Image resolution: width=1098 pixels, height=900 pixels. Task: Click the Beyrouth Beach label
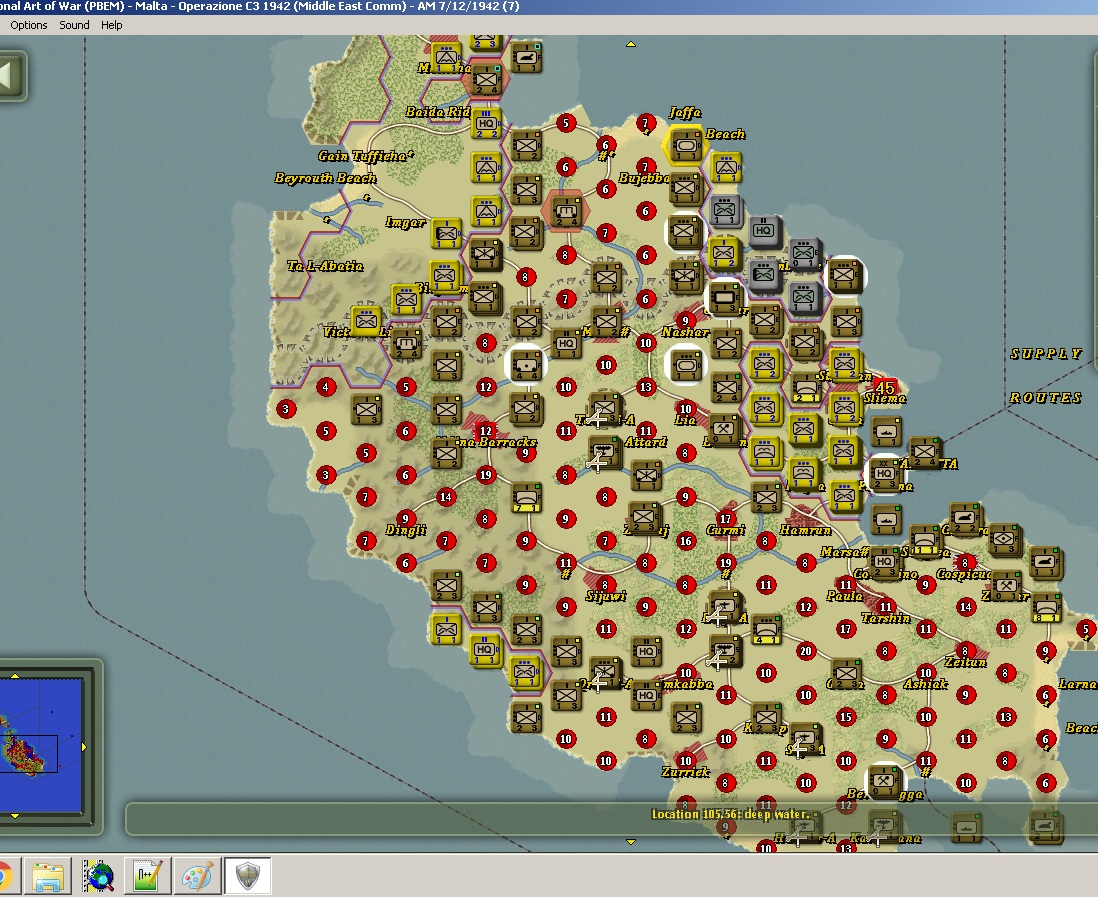pos(326,179)
